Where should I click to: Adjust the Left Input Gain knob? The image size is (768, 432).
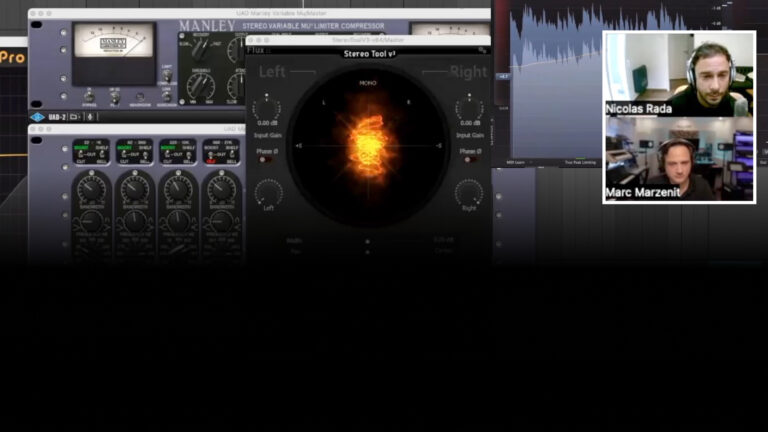pos(266,108)
